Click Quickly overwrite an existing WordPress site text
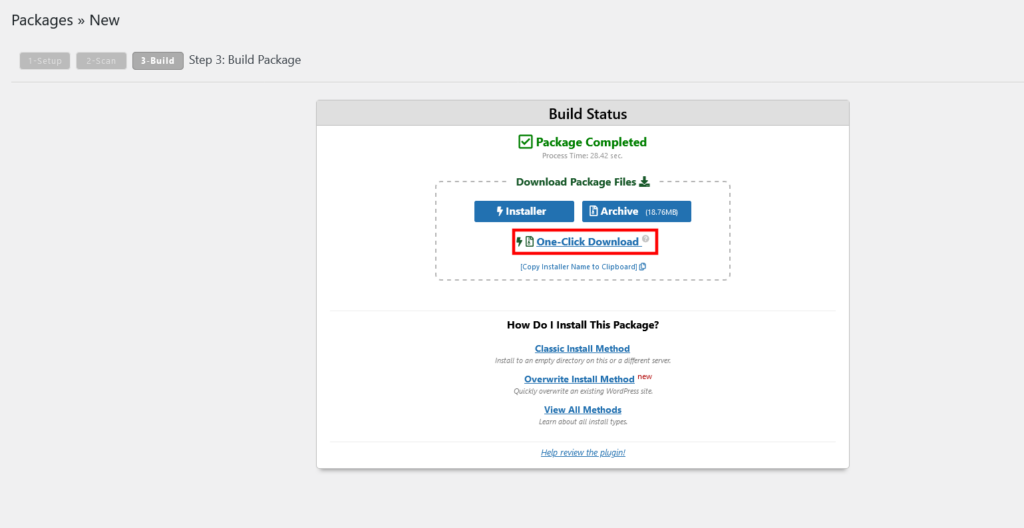 [583, 391]
